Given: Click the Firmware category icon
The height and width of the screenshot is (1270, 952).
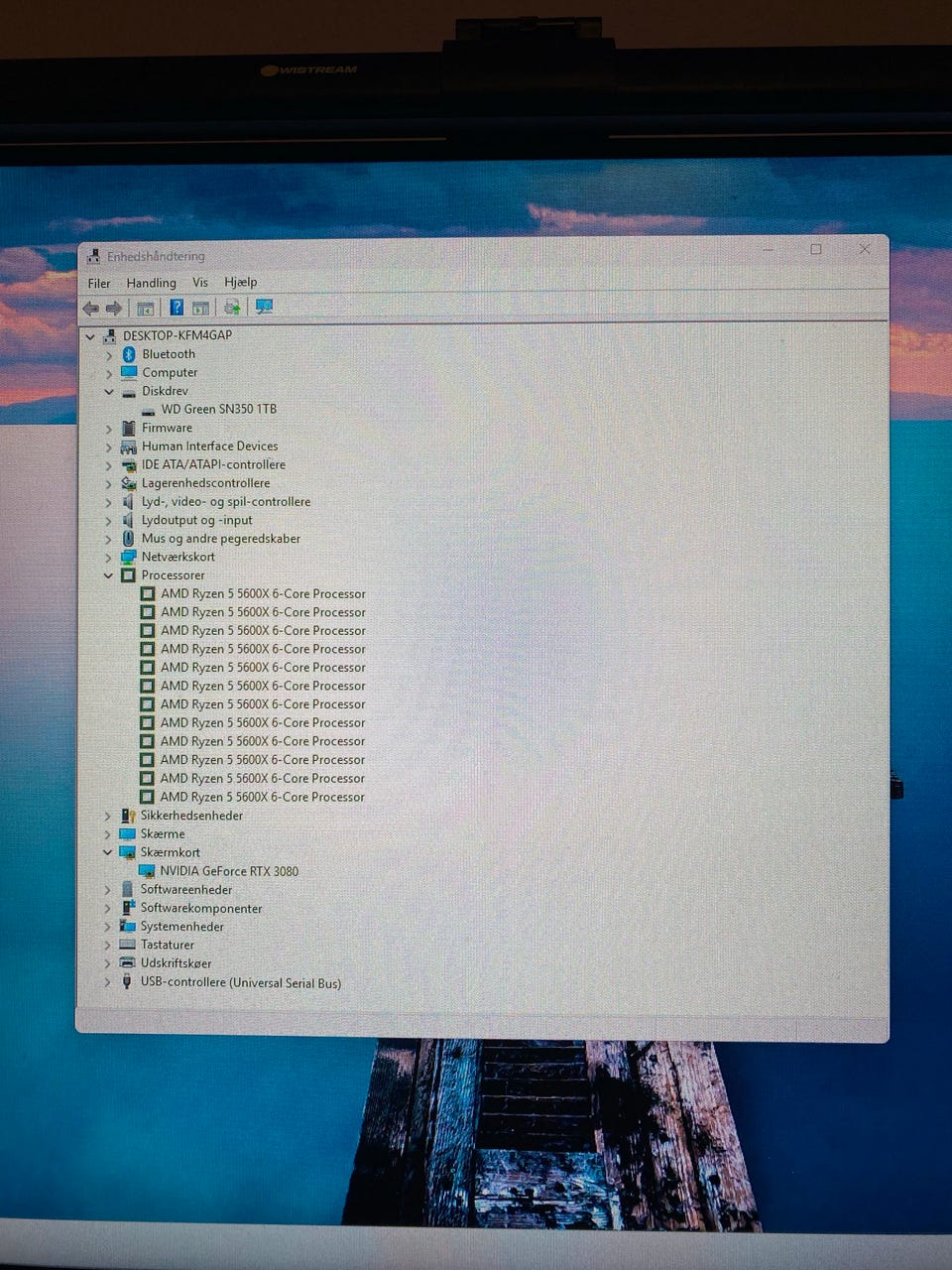Looking at the screenshot, I should pos(128,428).
